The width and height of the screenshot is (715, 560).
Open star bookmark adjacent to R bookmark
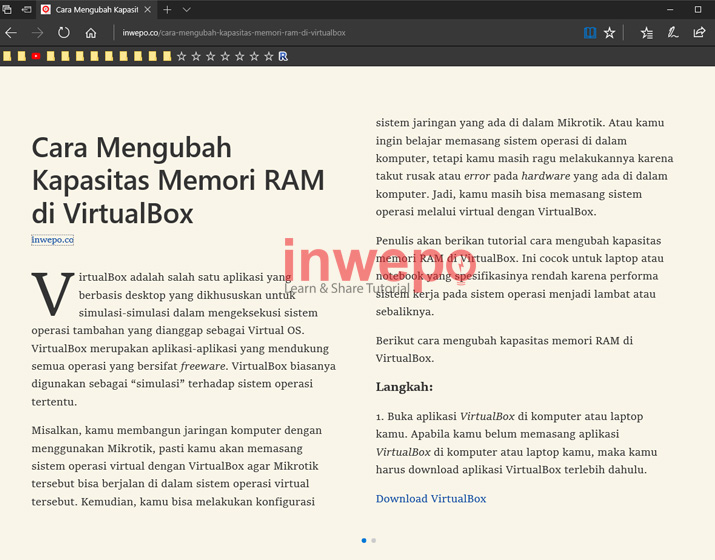coord(269,56)
